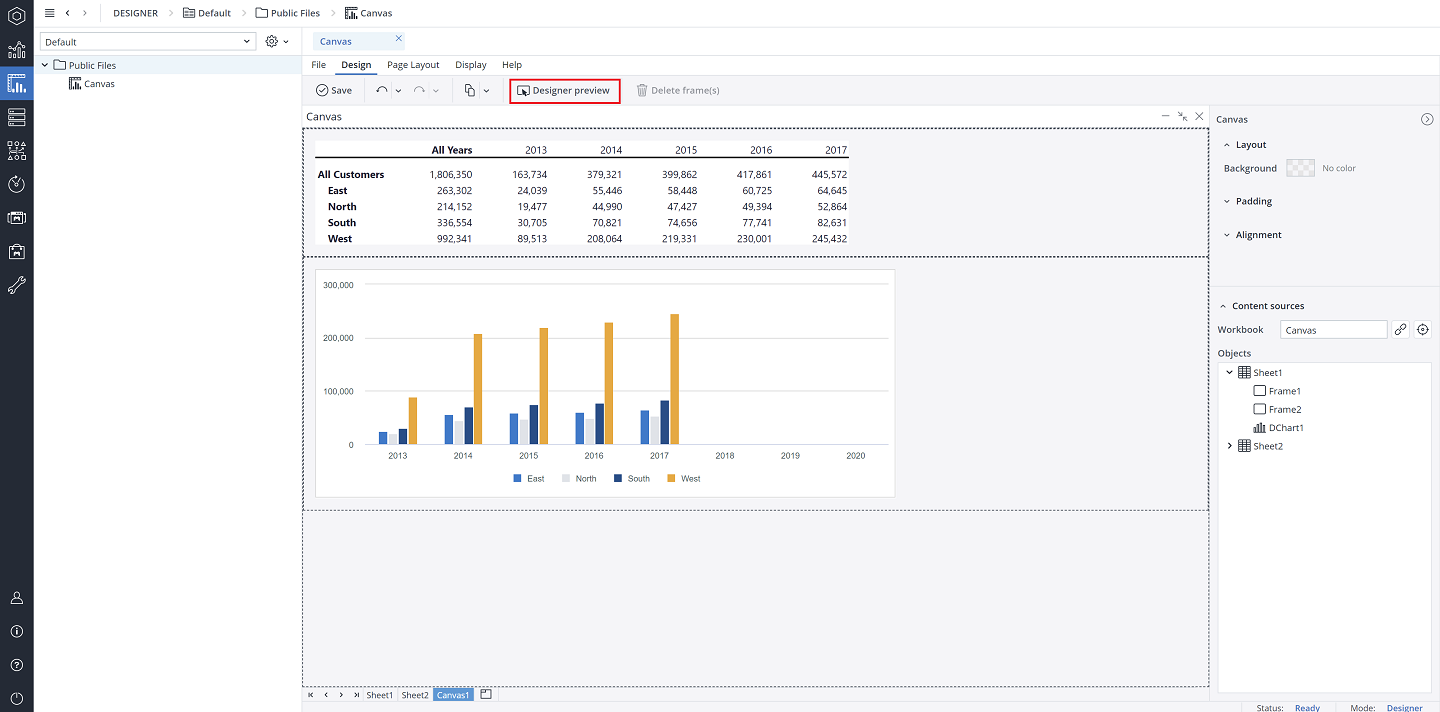Expand the Sheet2 tree node

tap(1229, 445)
